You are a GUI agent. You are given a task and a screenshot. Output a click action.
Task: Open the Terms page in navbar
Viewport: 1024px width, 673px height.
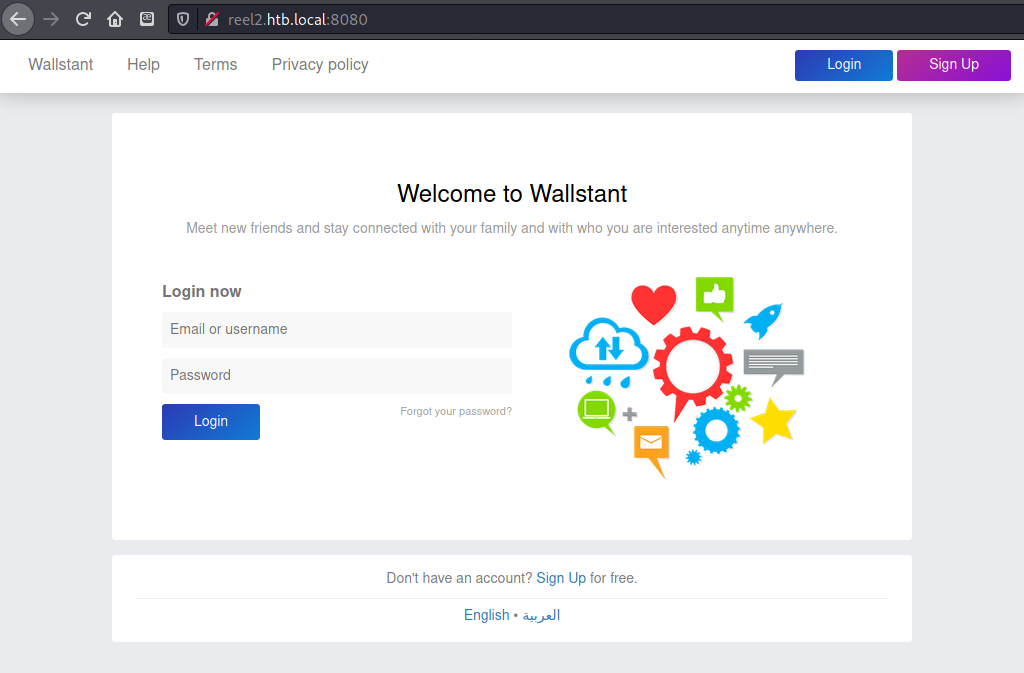(x=215, y=65)
